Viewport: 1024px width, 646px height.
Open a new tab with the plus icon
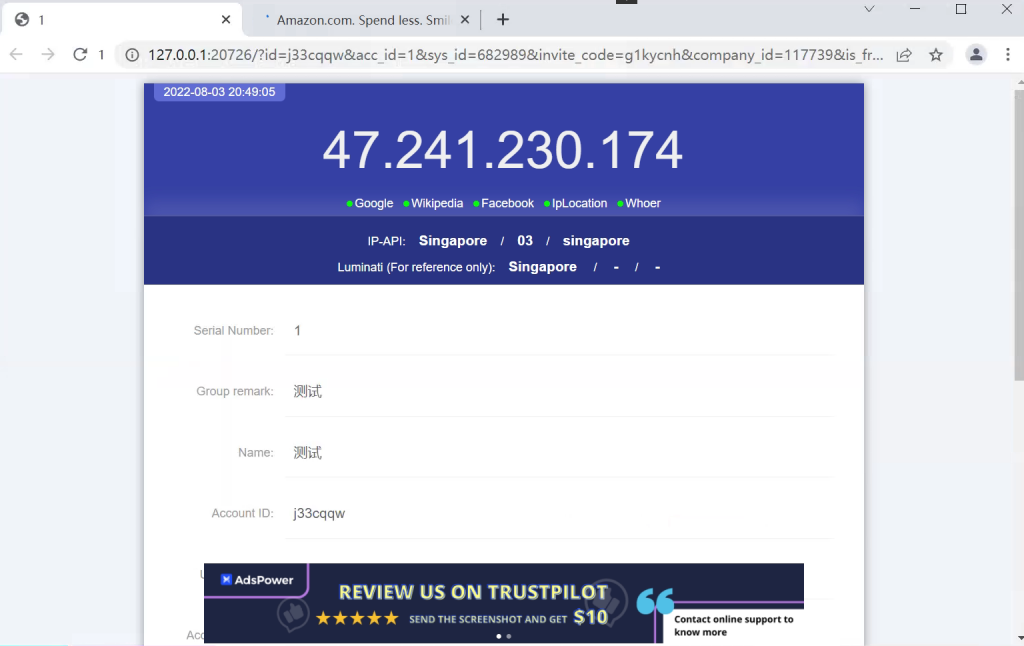pyautogui.click(x=503, y=19)
